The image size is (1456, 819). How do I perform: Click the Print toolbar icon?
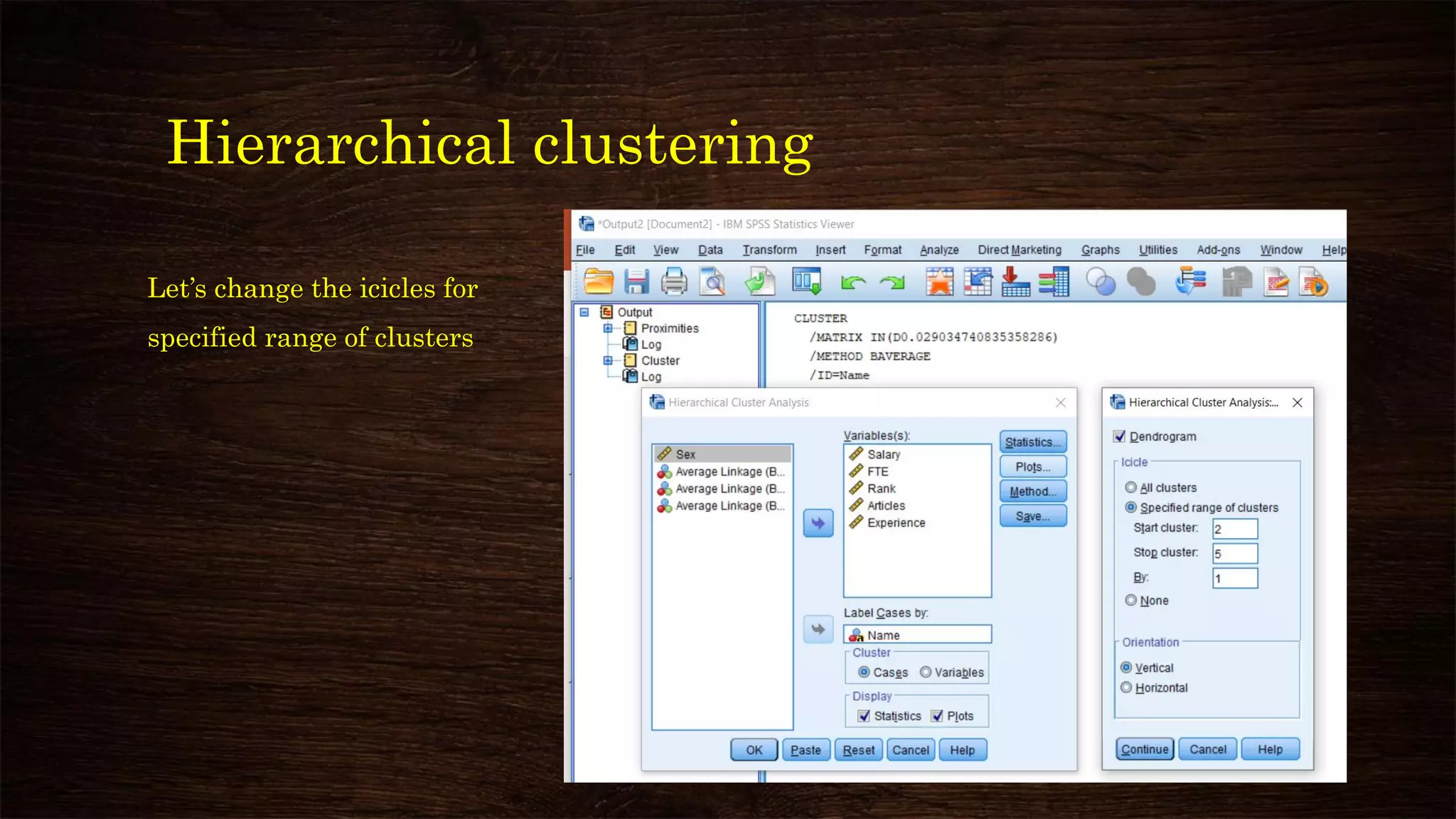[674, 282]
